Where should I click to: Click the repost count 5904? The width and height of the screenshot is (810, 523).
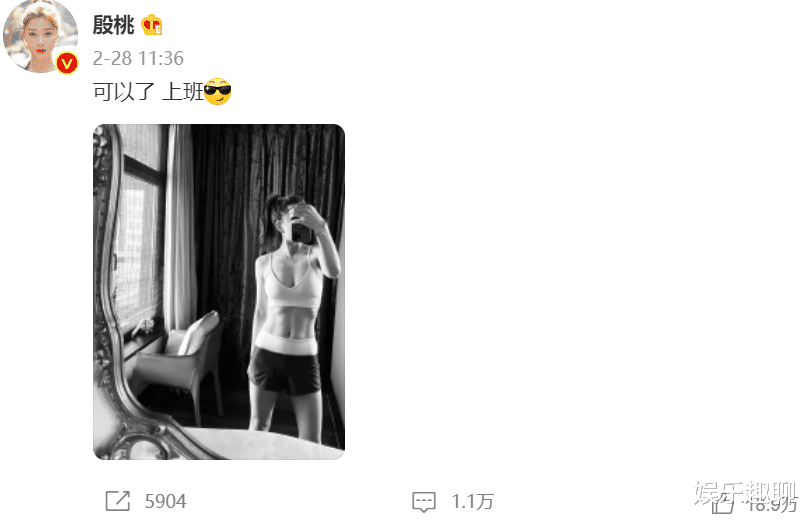165,501
